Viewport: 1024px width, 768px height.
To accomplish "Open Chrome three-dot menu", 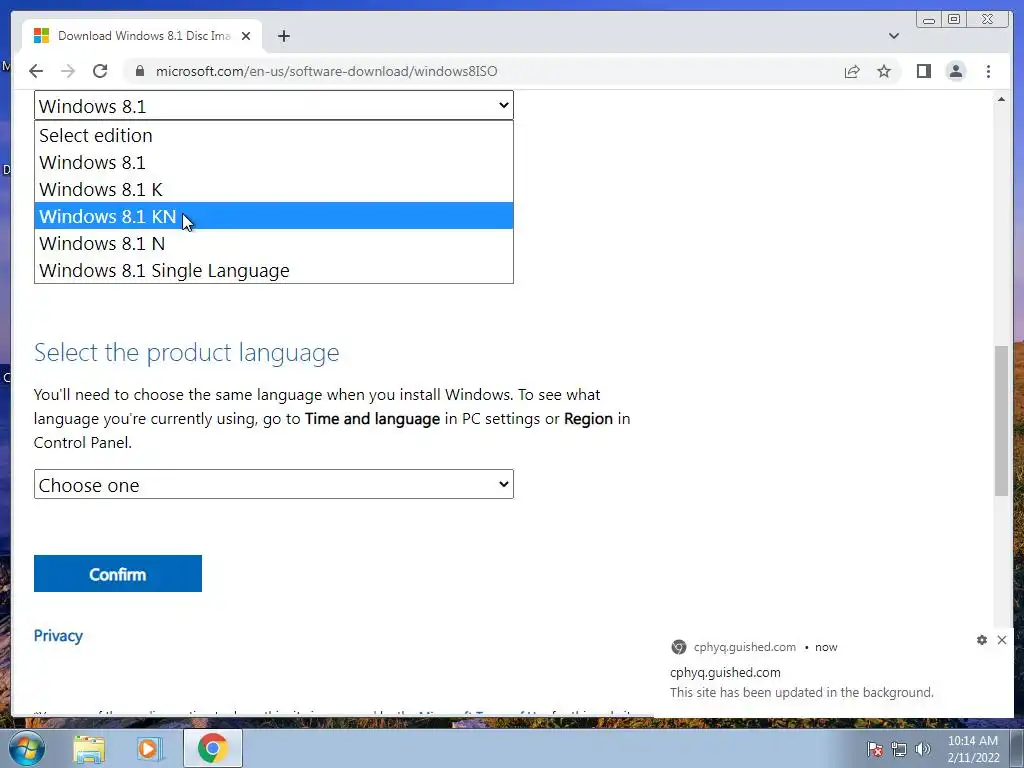I will coord(988,71).
